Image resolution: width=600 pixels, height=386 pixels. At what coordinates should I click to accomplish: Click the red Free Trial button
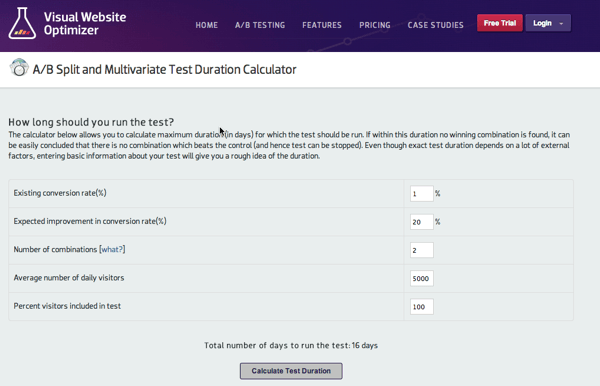(500, 23)
